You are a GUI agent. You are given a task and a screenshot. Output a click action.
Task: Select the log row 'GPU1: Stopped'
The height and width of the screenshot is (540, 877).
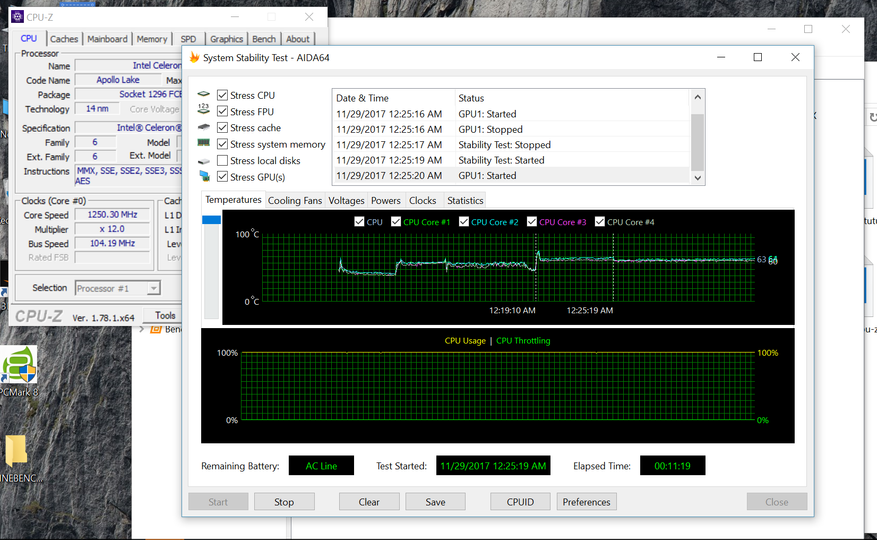512,129
